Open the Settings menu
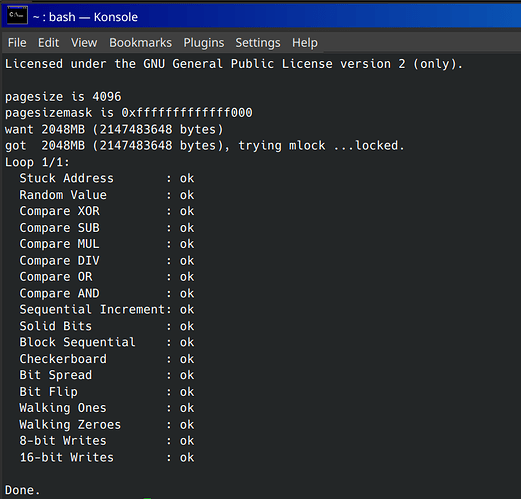Screen dimensions: 521x499 point(258,43)
